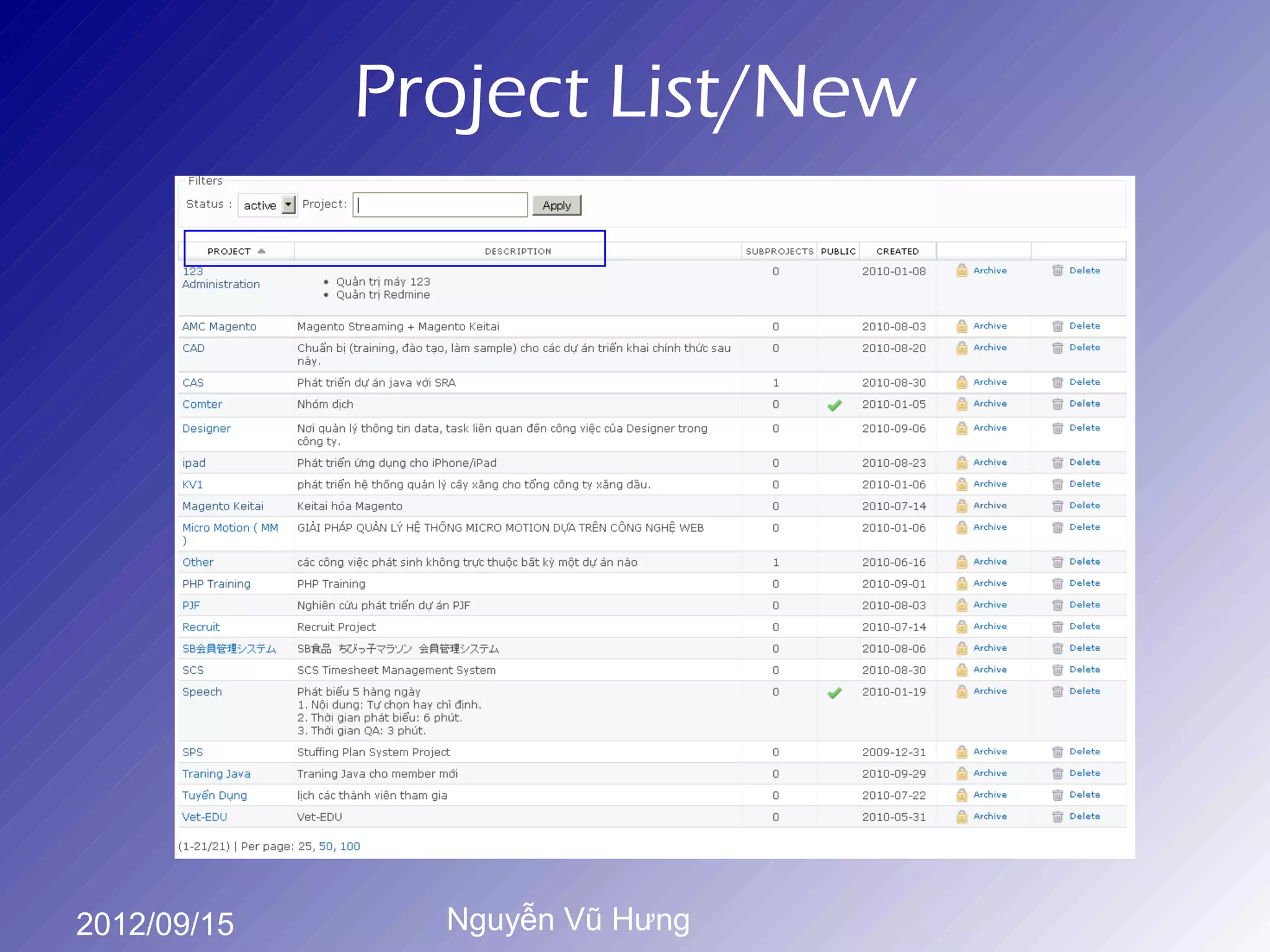Click the Delete trash icon in CAD row
The image size is (1270, 952).
pyautogui.click(x=1058, y=348)
